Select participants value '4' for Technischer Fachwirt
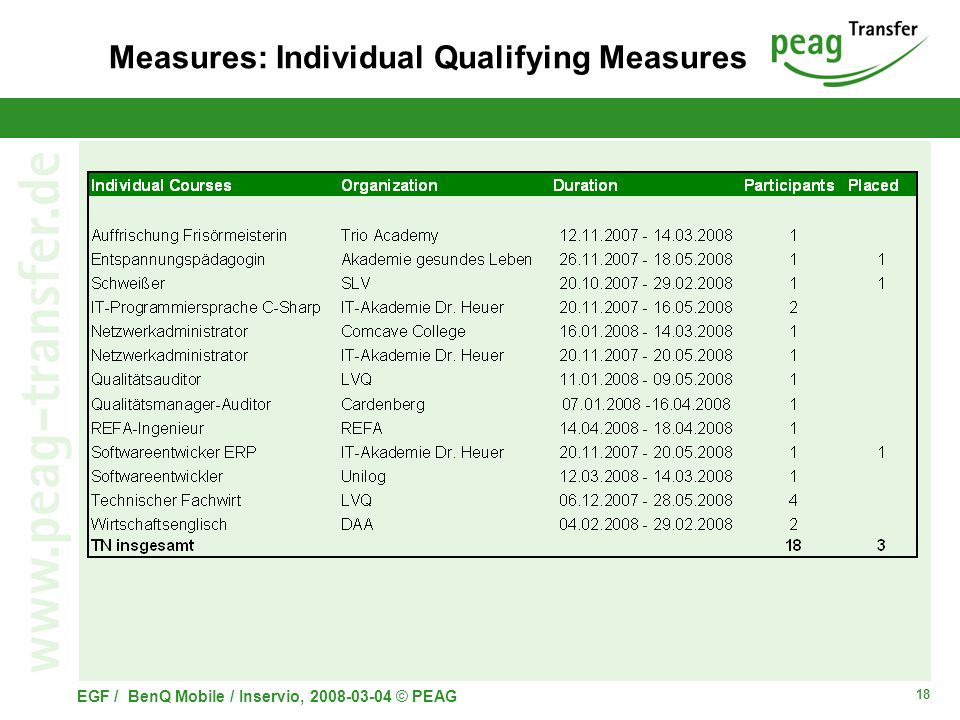 pos(793,500)
